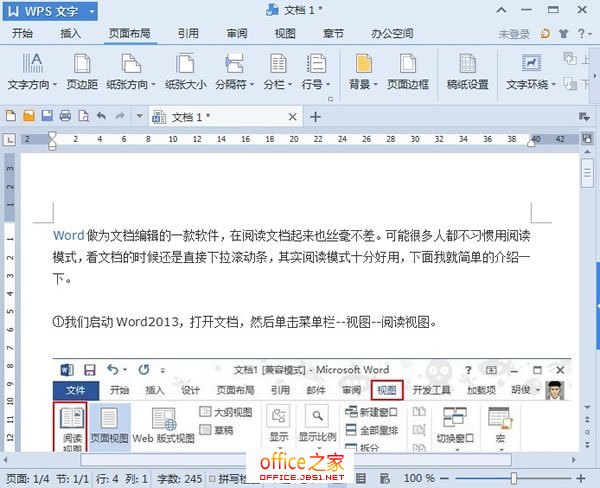Open Manuscript Paper settings (稿纸设置)
Viewport: 600px width, 488px height.
click(x=468, y=72)
